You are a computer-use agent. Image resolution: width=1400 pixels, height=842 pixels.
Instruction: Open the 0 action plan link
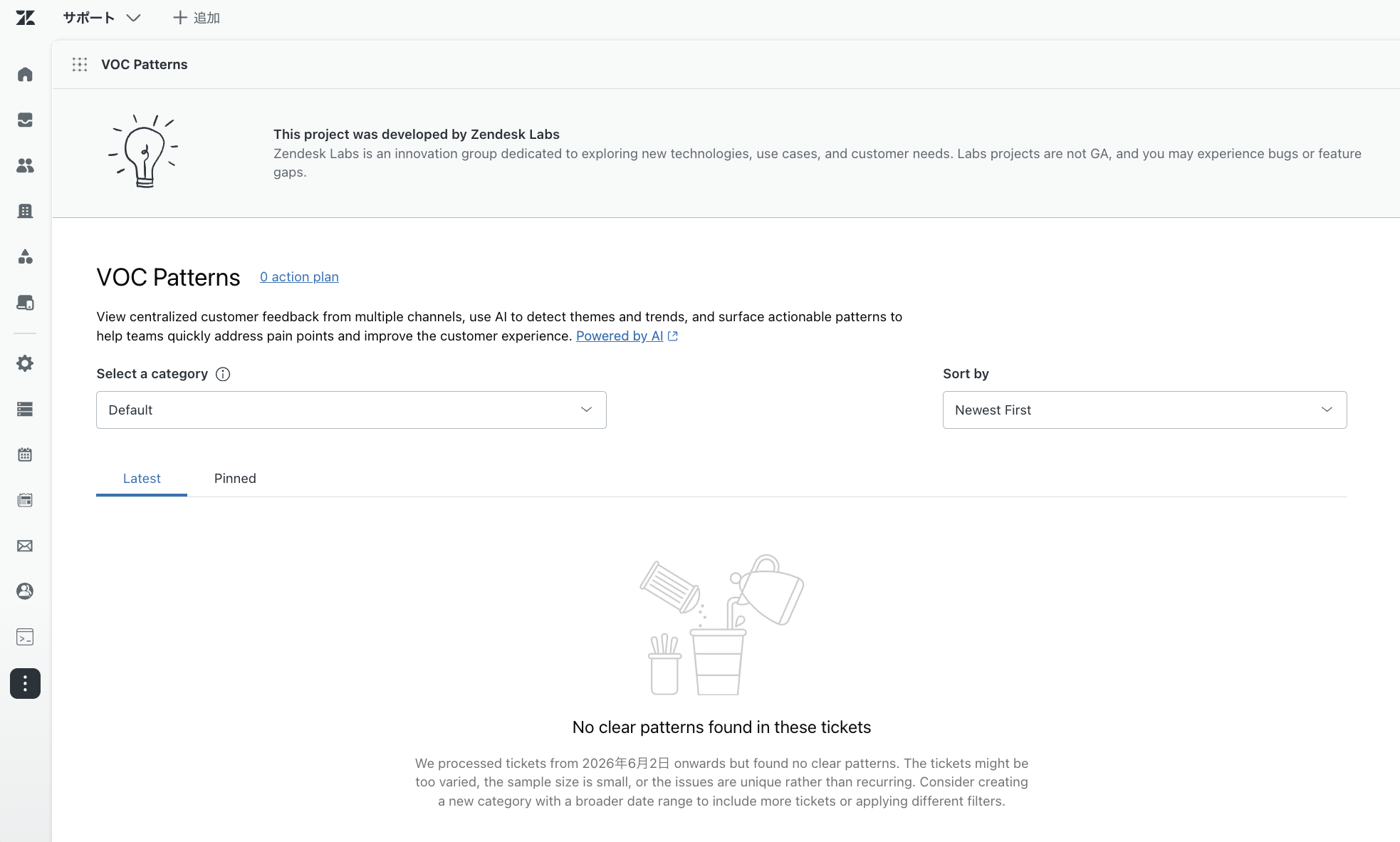point(299,277)
